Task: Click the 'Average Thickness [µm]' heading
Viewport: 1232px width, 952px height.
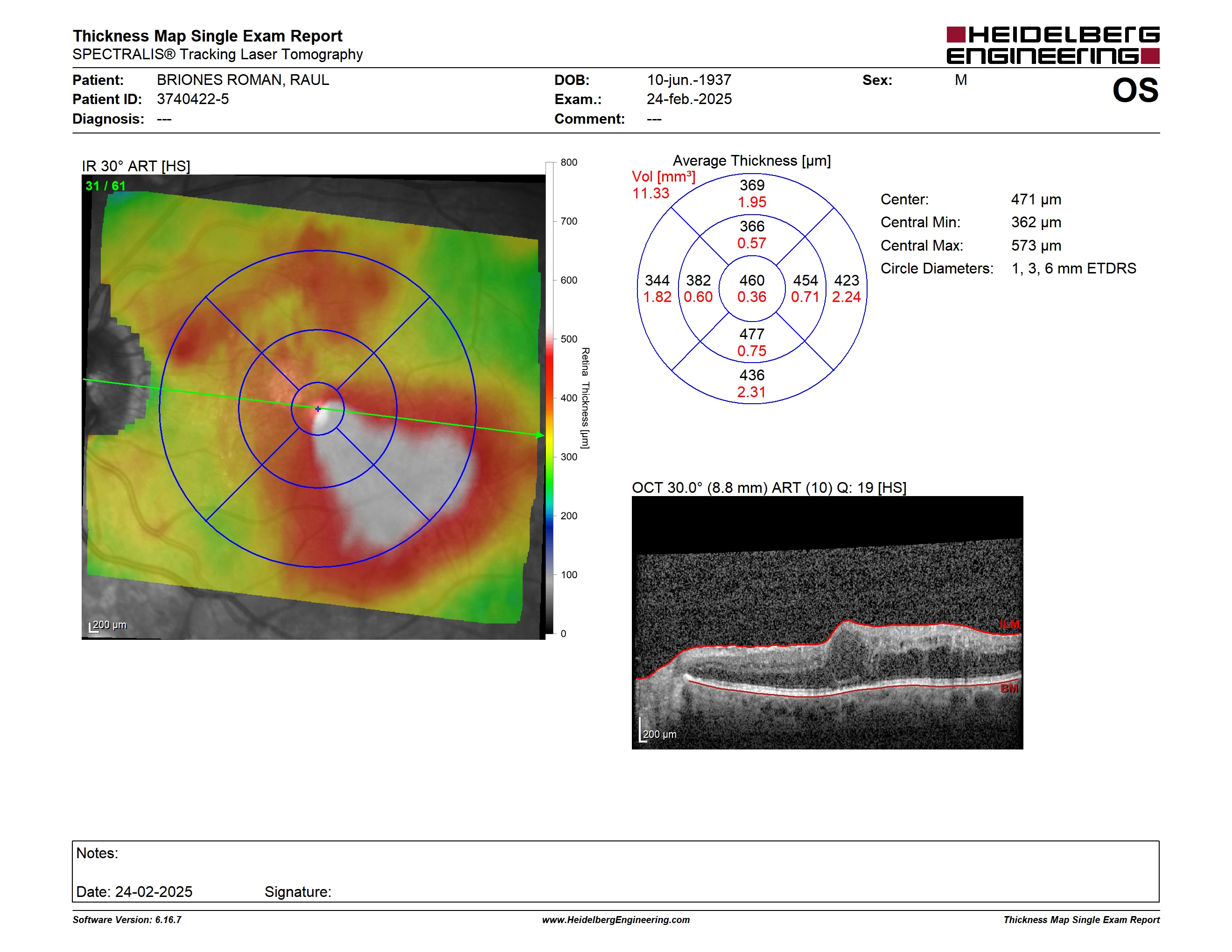Action: (x=751, y=161)
